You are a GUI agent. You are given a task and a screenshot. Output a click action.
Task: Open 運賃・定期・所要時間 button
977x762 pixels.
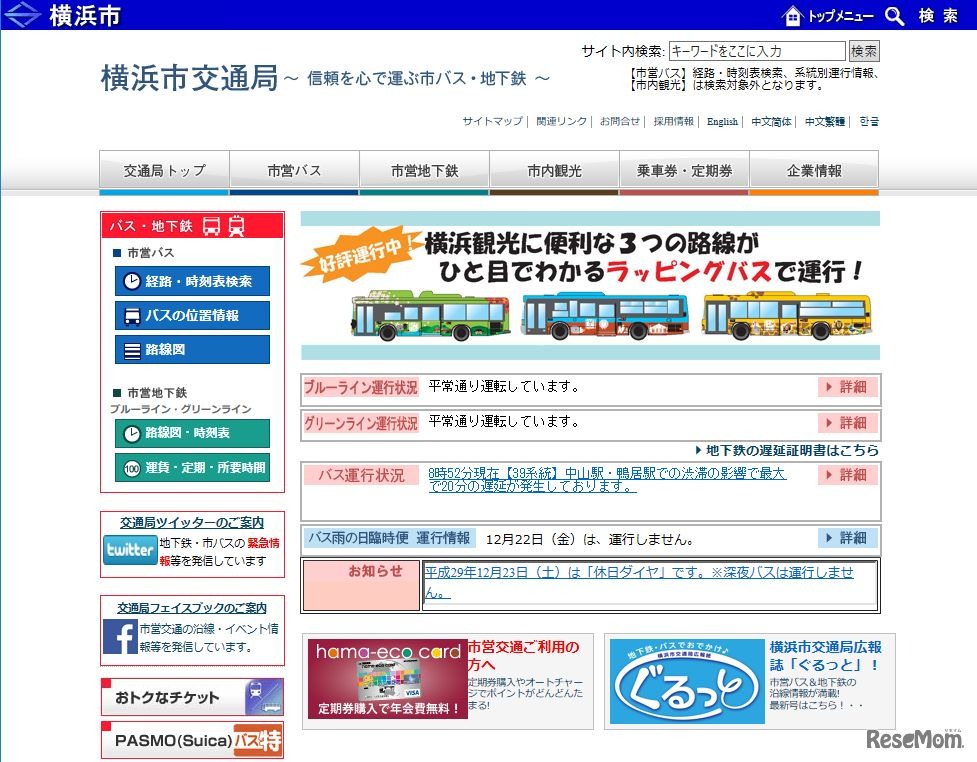[x=193, y=468]
